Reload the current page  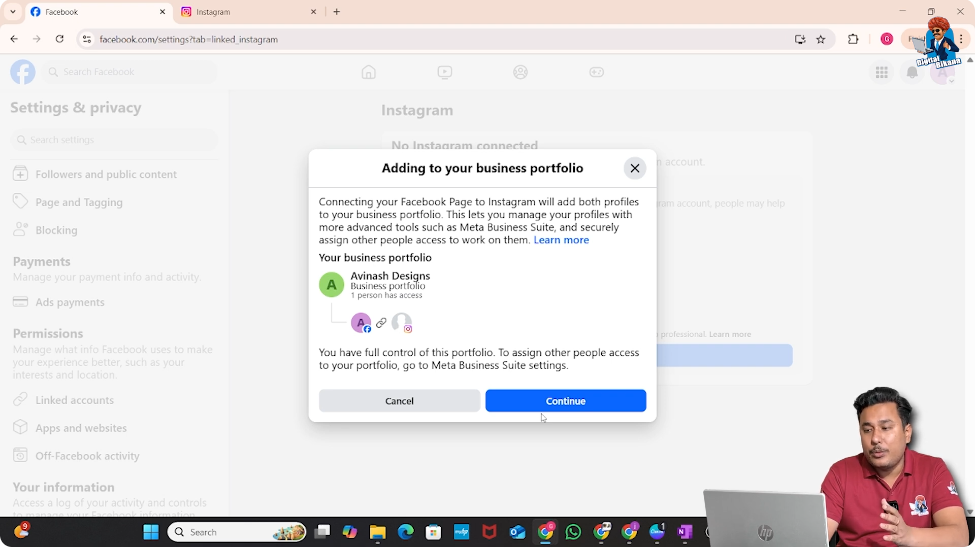click(x=59, y=39)
